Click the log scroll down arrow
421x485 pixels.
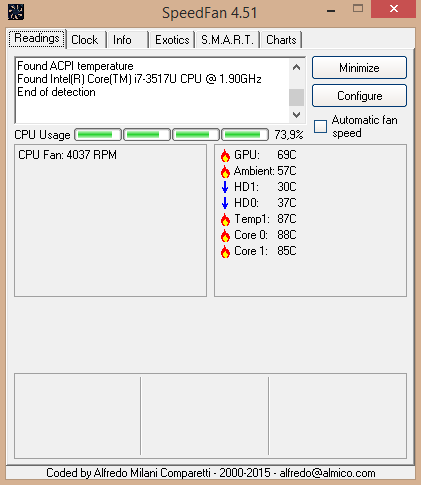coord(296,115)
